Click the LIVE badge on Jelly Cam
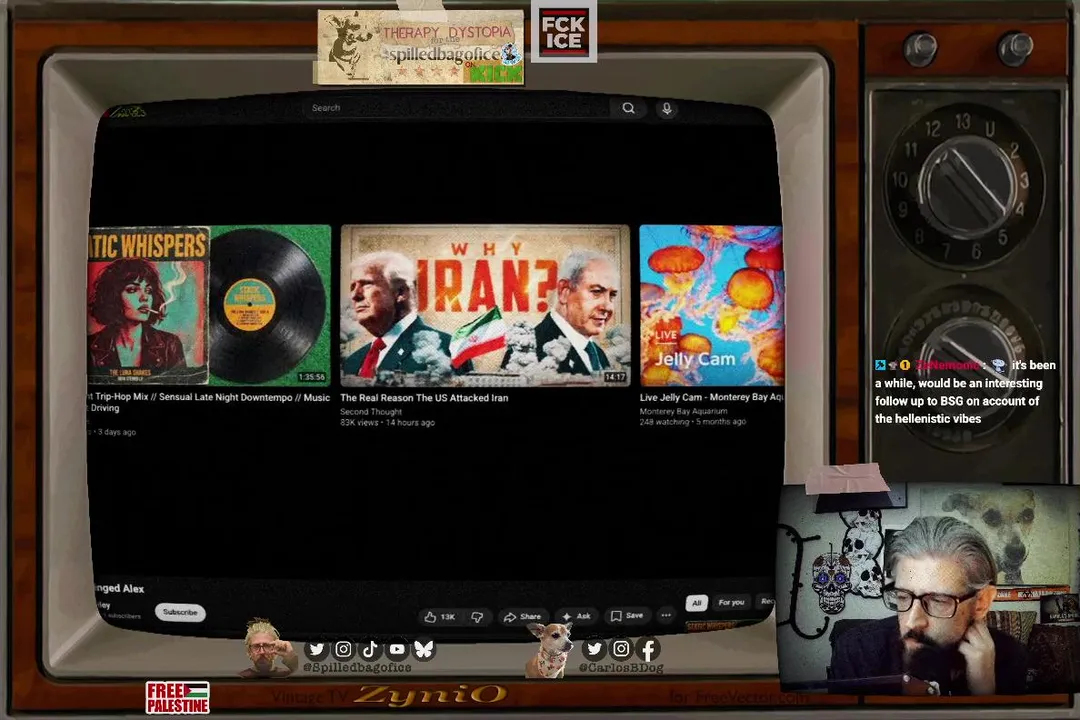The width and height of the screenshot is (1080, 720). [665, 336]
